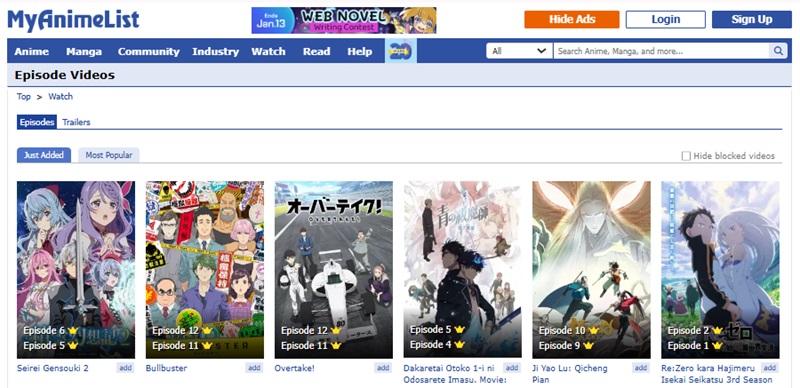This screenshot has height=388, width=800.
Task: Click the Overtake! poster thumbnail
Action: [334, 270]
